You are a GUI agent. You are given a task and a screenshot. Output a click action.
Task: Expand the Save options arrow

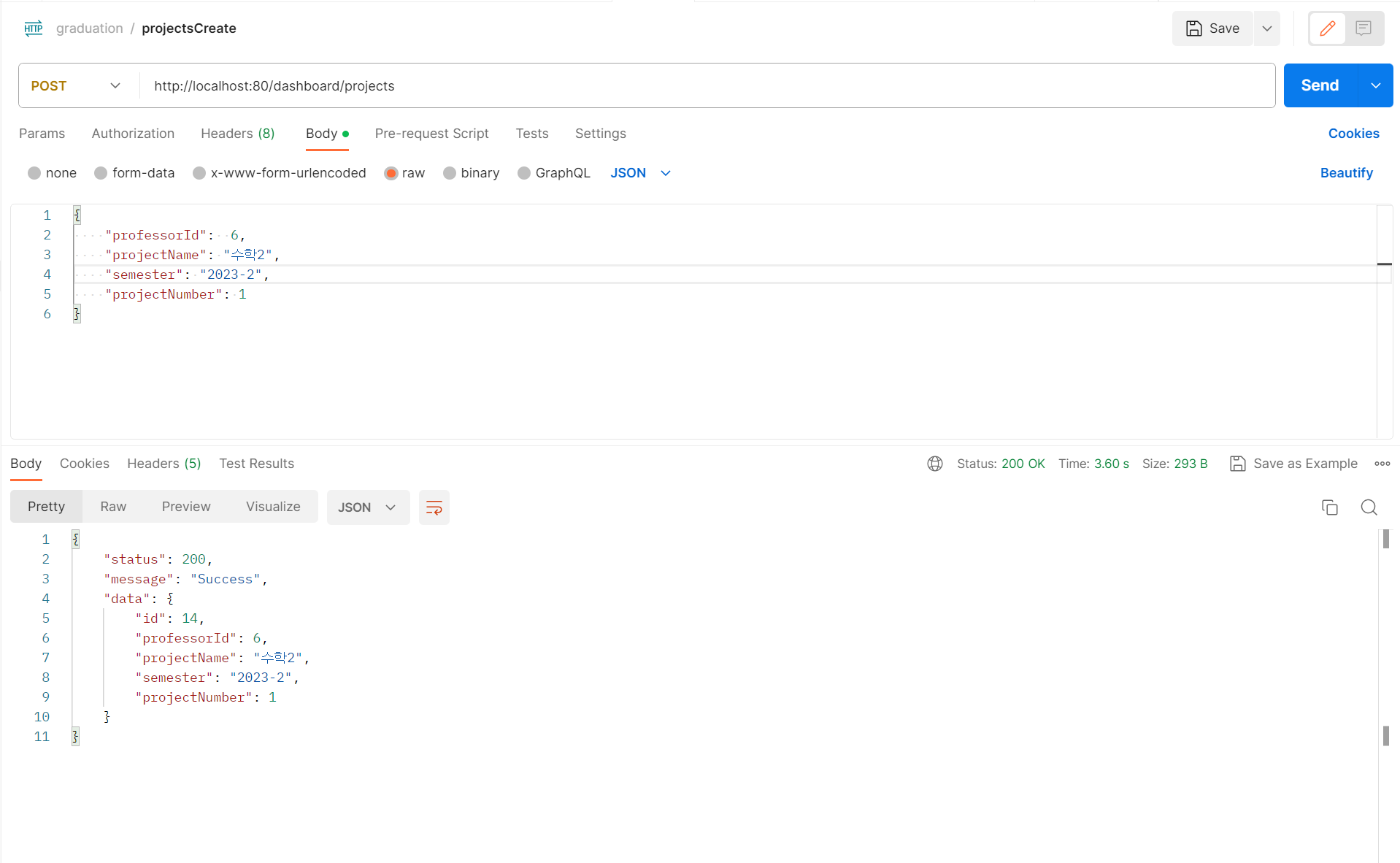tap(1267, 28)
